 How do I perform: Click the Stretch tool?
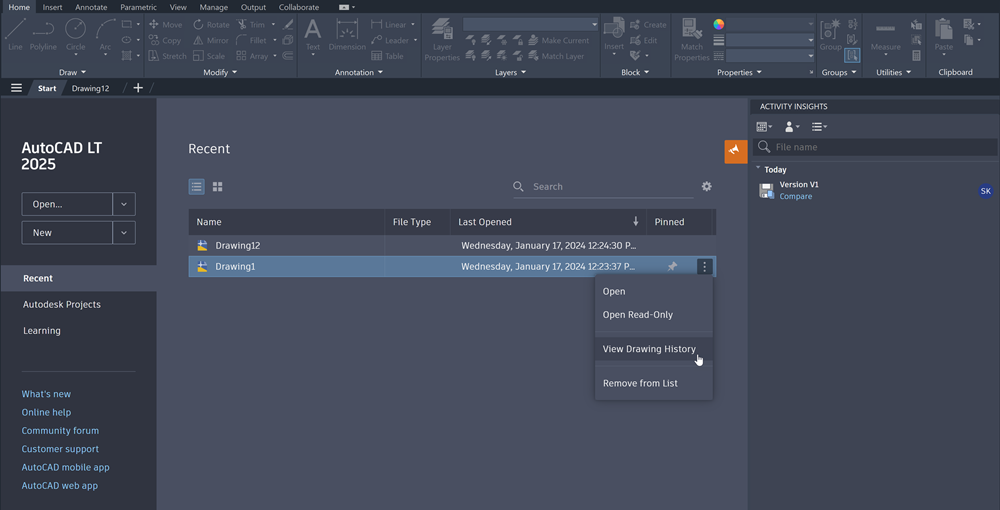tap(167, 56)
